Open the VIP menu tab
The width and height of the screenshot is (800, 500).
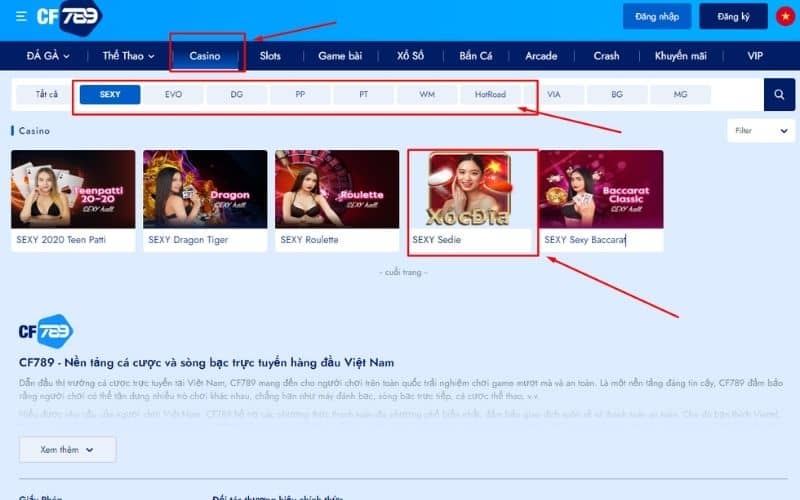(755, 56)
